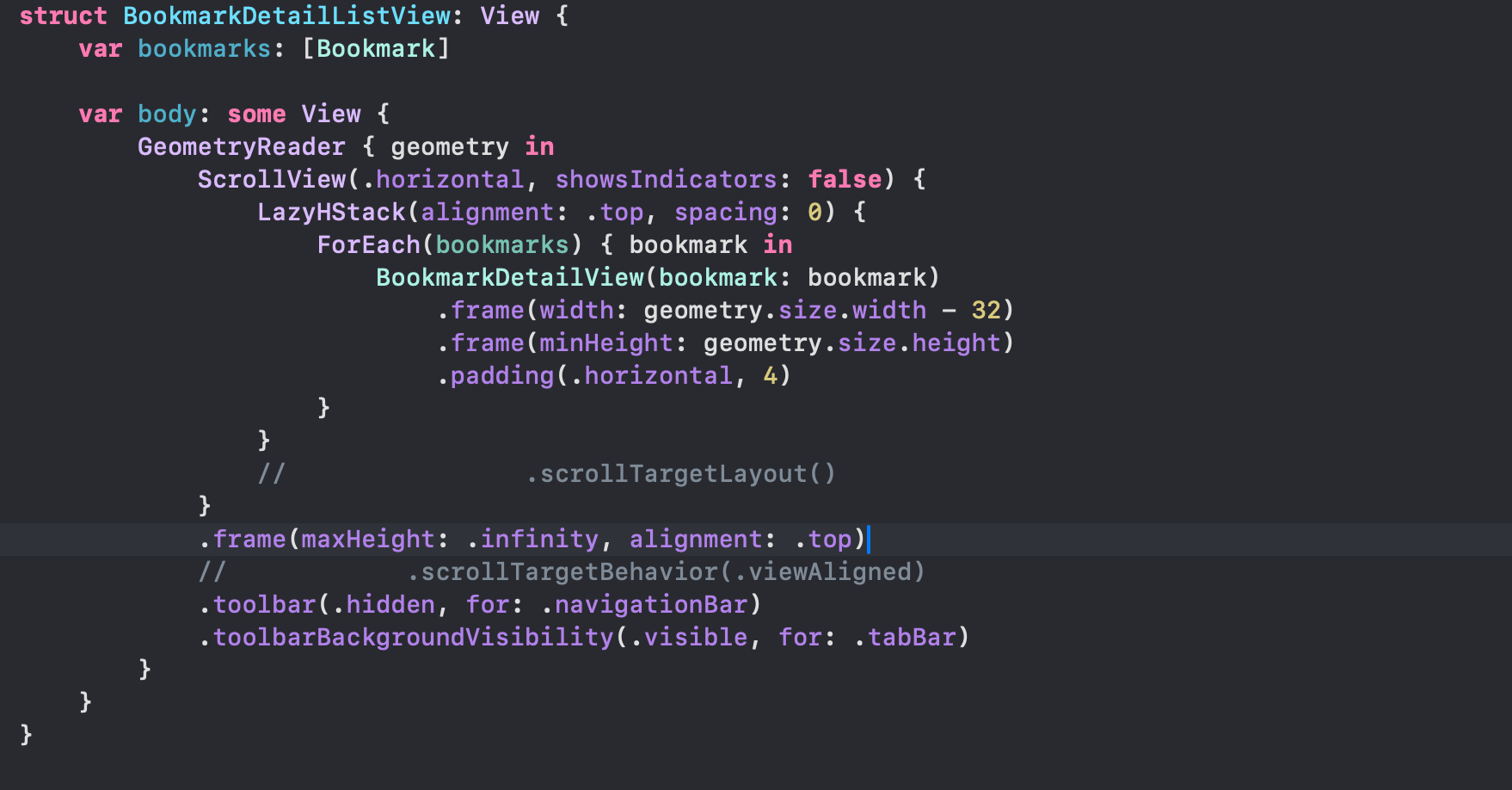Click the body property name
This screenshot has width=1512, height=790.
(x=167, y=114)
